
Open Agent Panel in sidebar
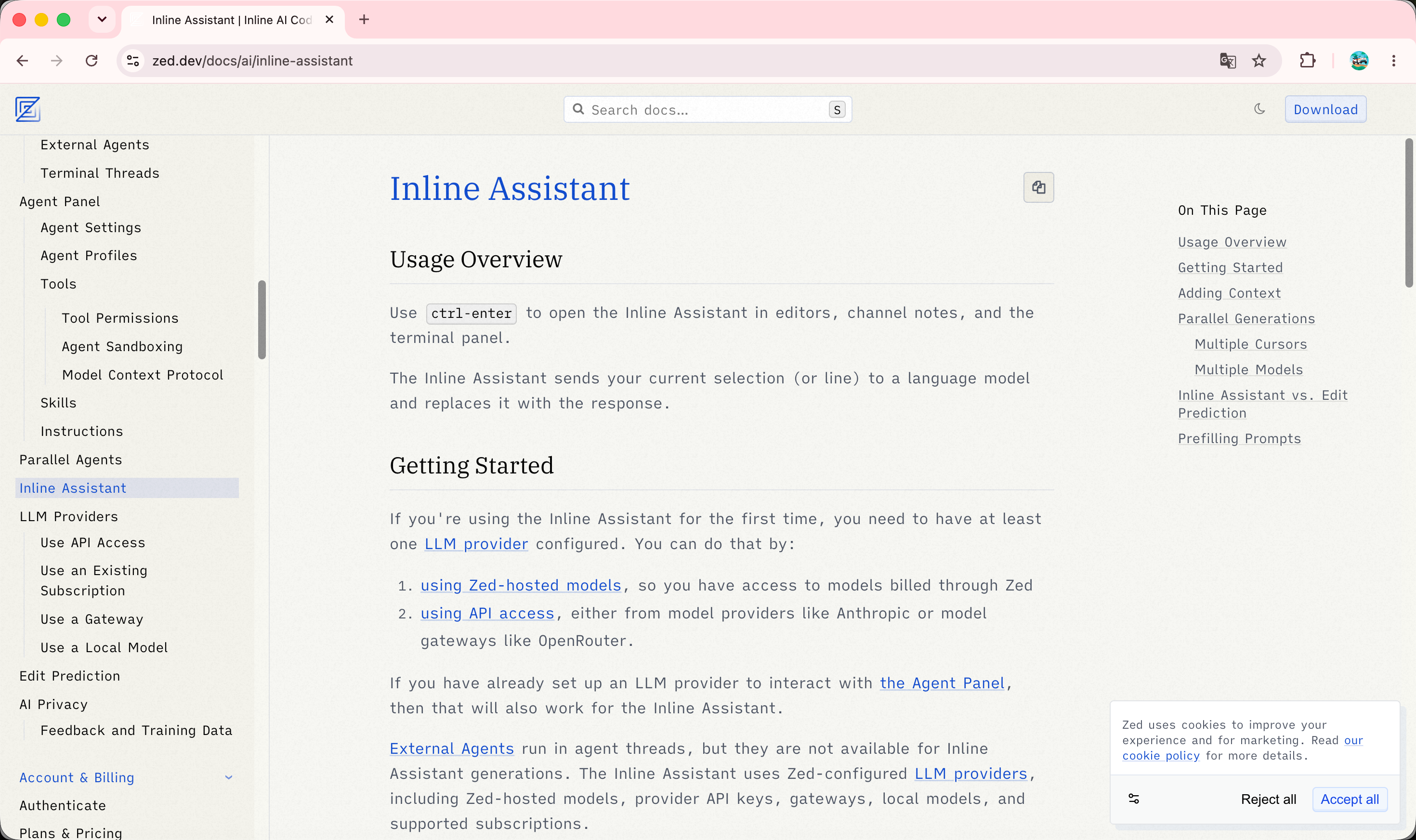[60, 201]
